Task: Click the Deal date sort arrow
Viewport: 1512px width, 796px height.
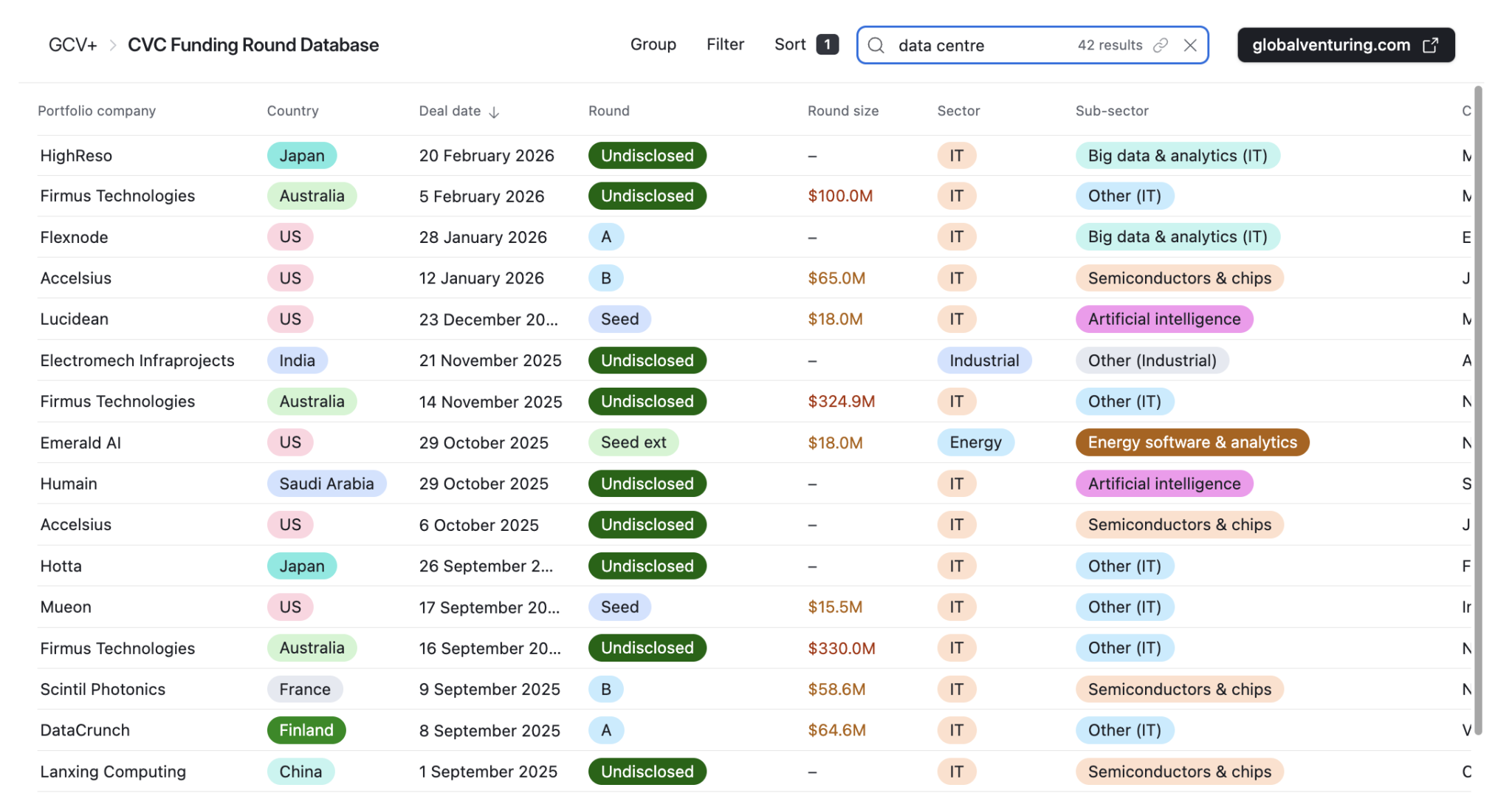Action: [495, 111]
